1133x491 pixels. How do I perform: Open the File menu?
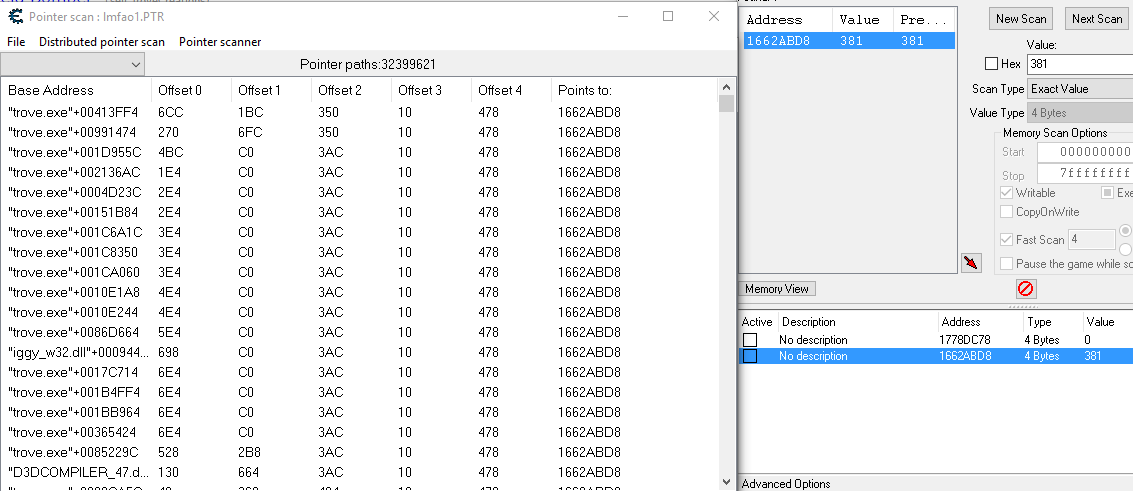(16, 42)
